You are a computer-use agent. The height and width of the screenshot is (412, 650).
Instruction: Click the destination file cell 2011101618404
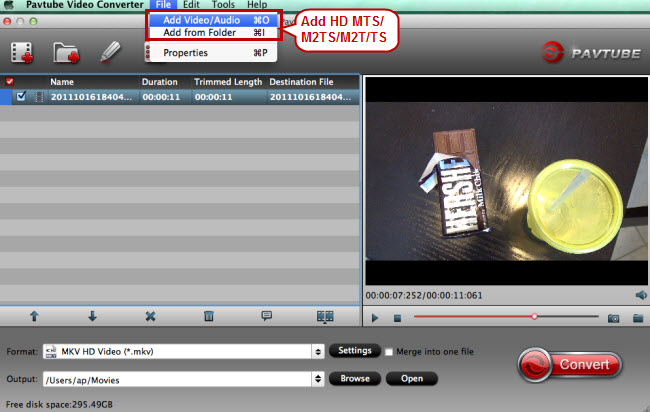310,97
